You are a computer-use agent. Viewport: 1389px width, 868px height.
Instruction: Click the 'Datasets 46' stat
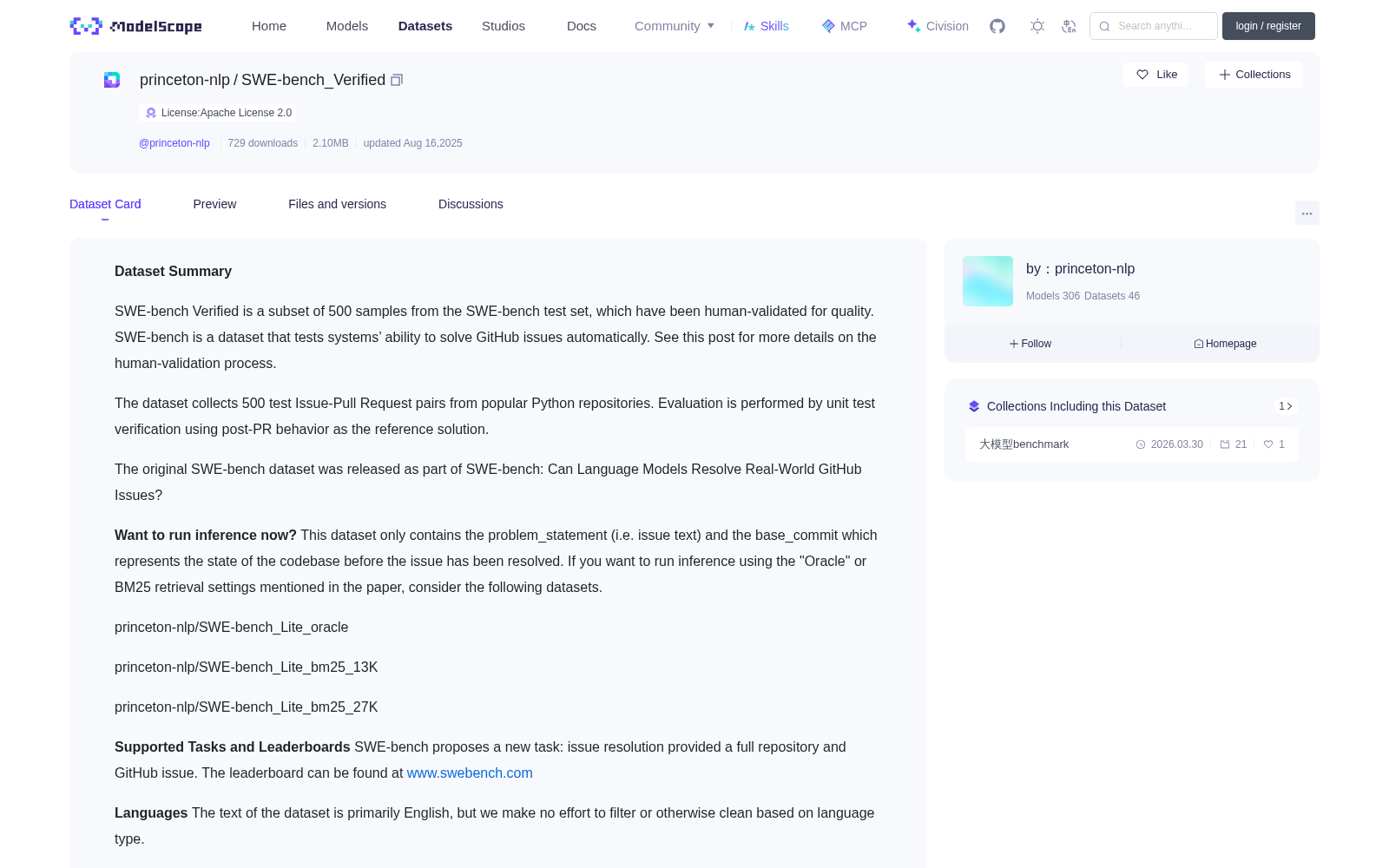pyautogui.click(x=1112, y=296)
